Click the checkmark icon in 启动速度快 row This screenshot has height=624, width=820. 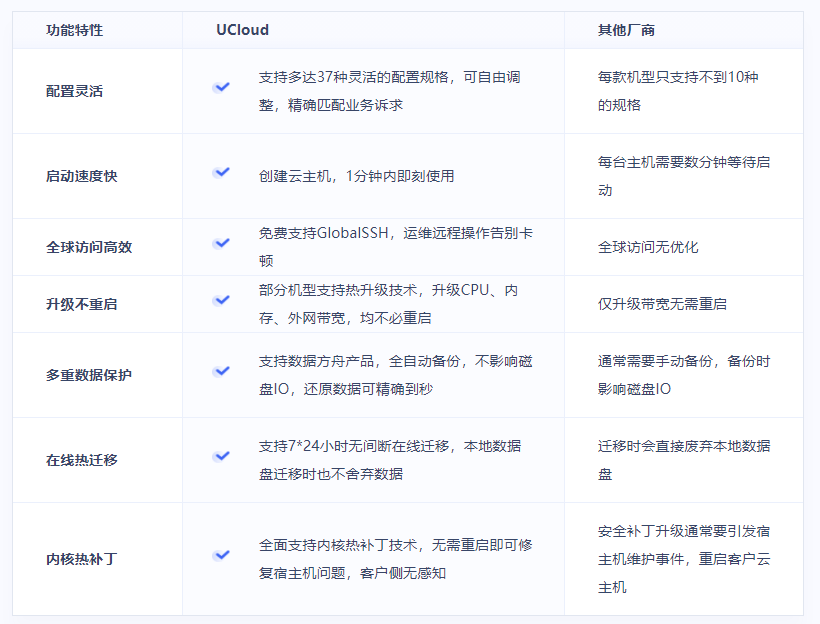(221, 172)
